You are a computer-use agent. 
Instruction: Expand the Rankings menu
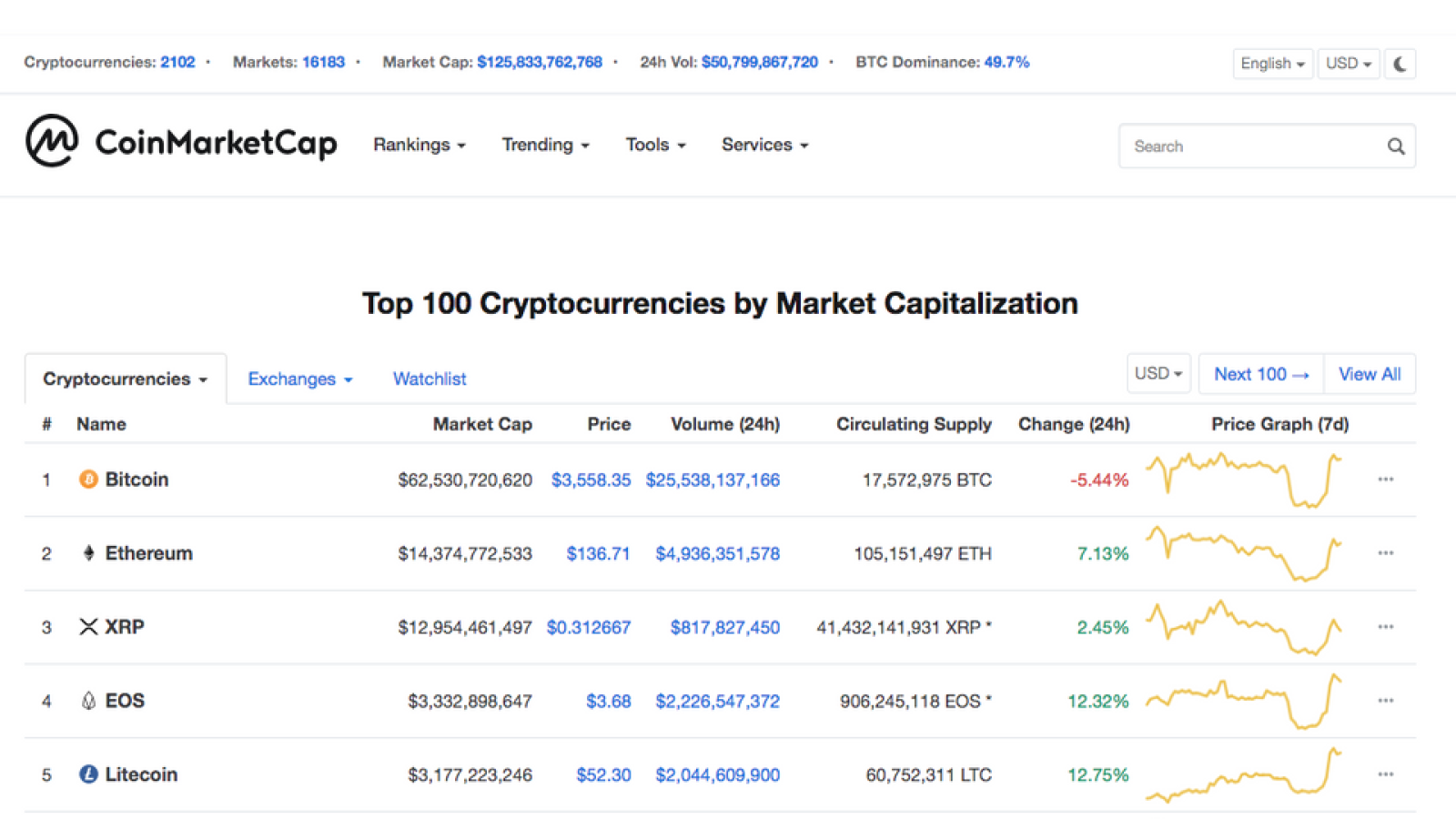[420, 145]
